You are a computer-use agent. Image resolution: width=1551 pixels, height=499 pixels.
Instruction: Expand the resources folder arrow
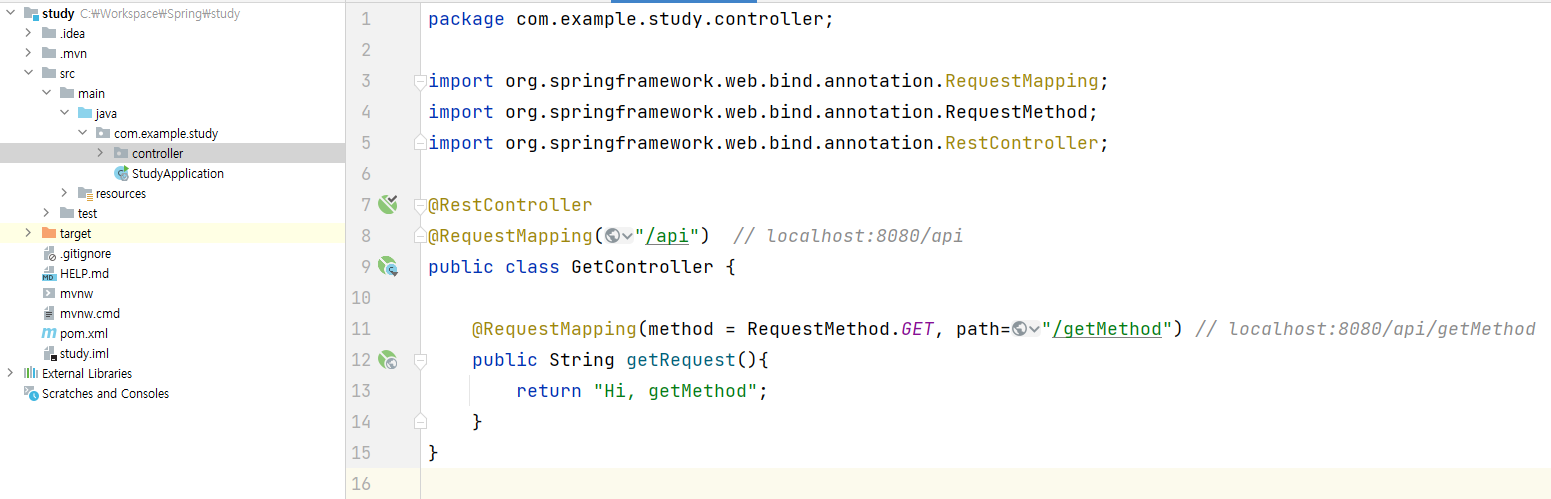point(65,194)
